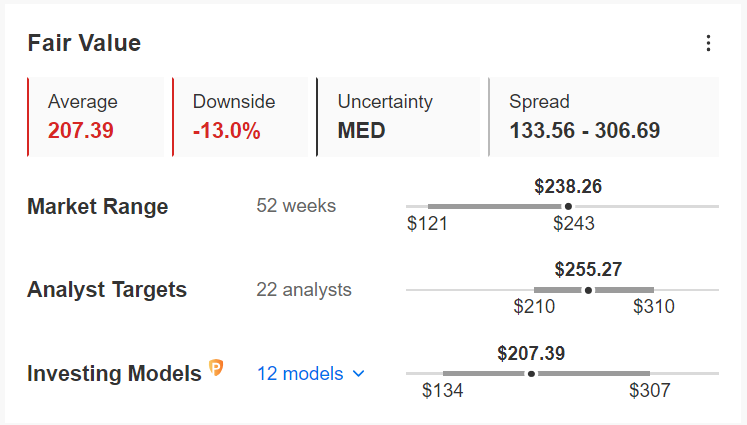This screenshot has width=747, height=425.
Task: Click the Market Range current price dot
Action: pos(568,206)
